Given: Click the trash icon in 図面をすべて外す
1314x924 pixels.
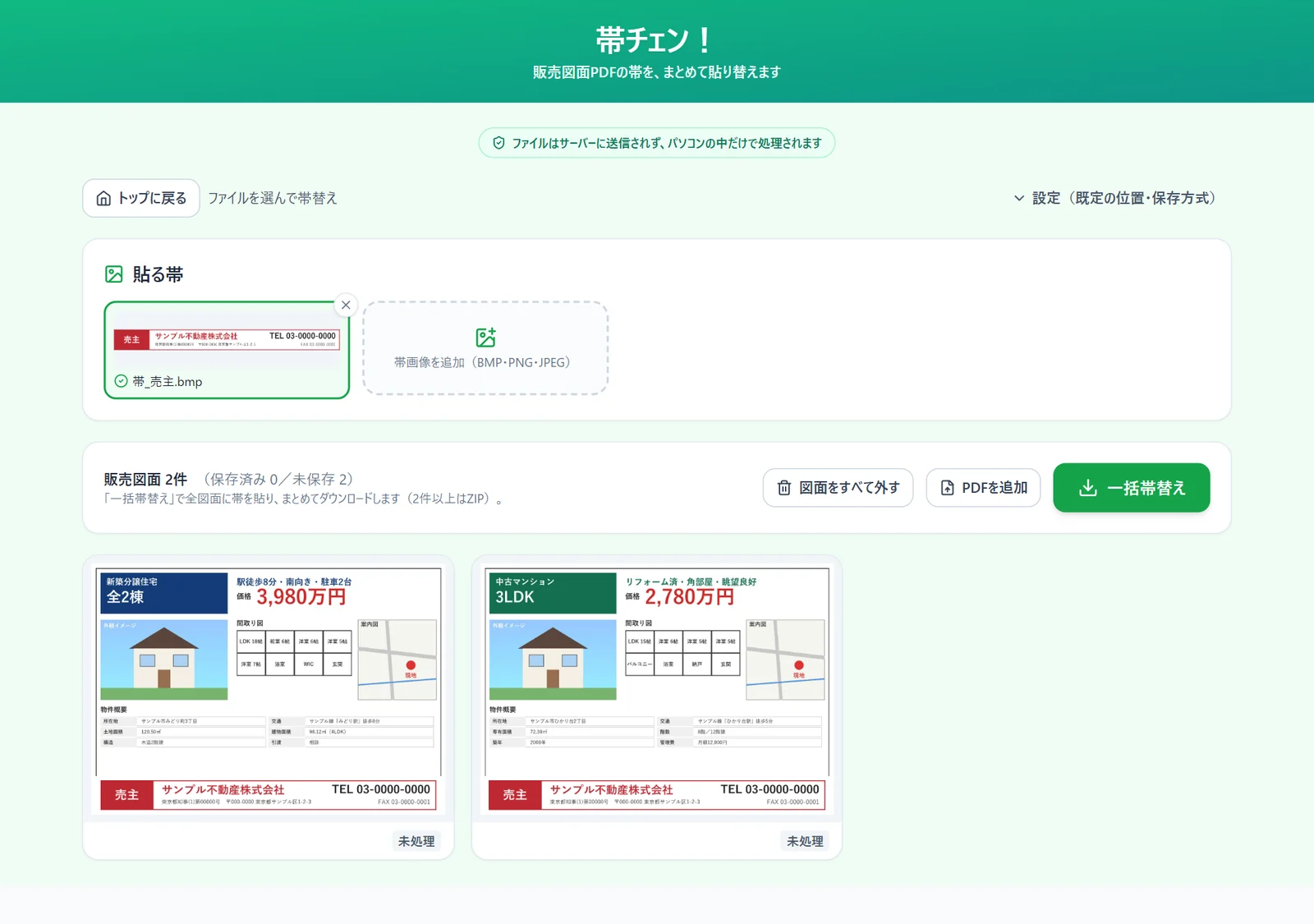Looking at the screenshot, I should click(x=784, y=488).
